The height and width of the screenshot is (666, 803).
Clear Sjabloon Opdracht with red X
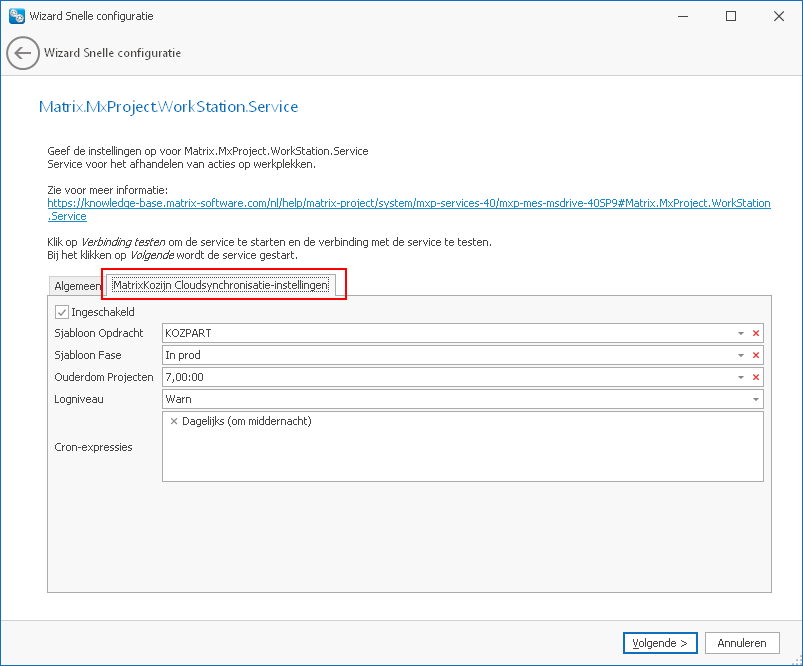point(756,333)
